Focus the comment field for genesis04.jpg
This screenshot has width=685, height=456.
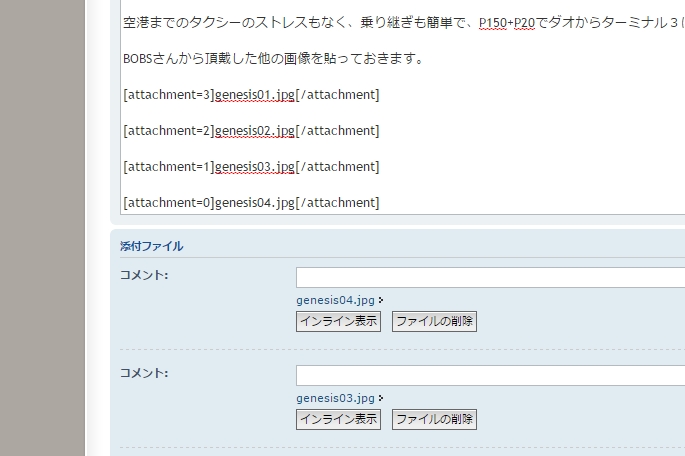click(x=490, y=277)
